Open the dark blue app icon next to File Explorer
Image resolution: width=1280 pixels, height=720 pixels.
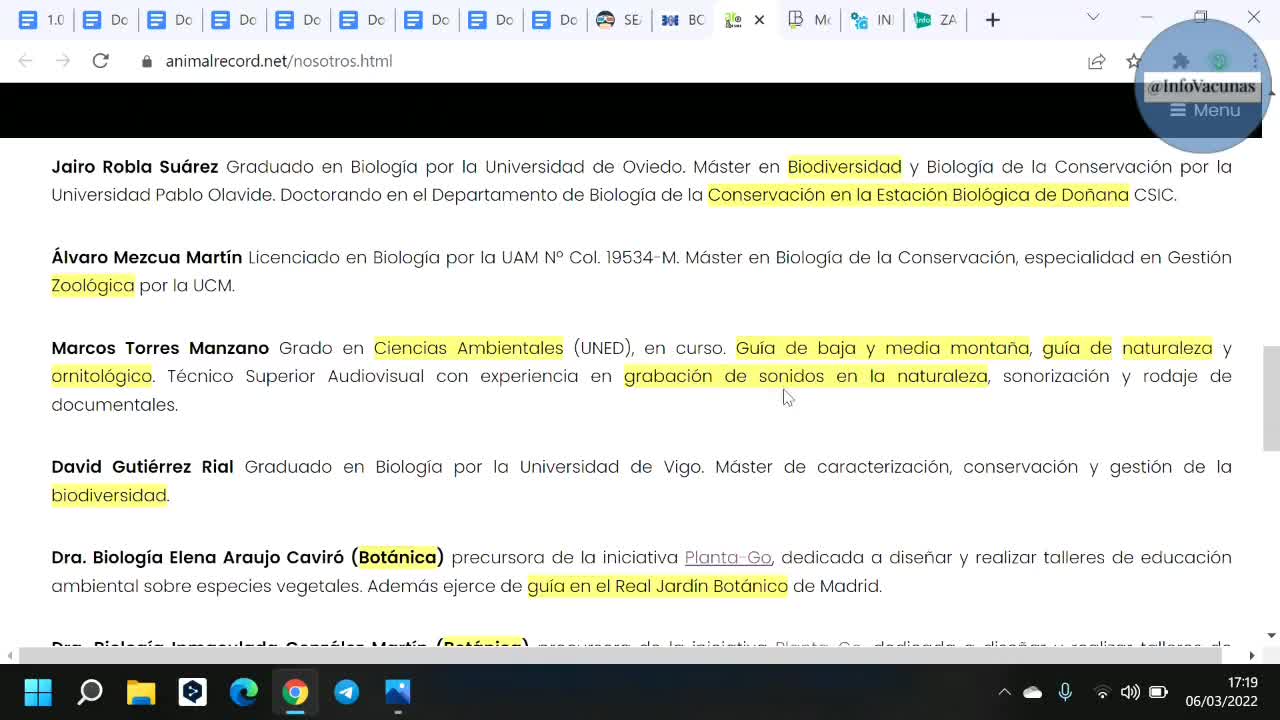point(192,692)
